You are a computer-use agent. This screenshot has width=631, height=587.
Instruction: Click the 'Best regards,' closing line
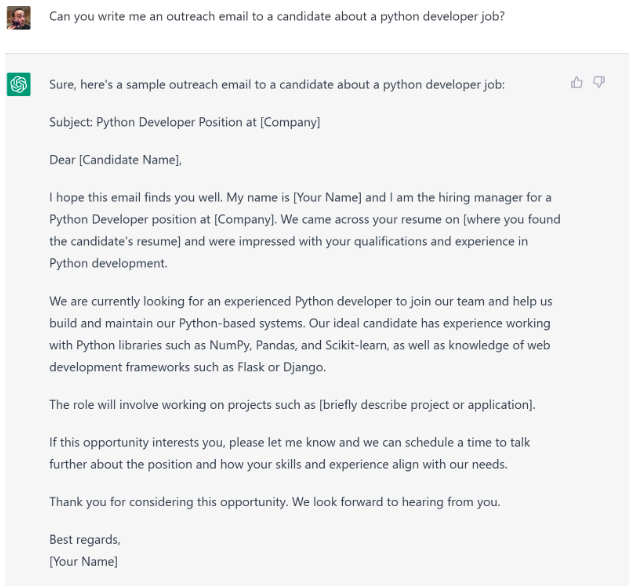(85, 540)
